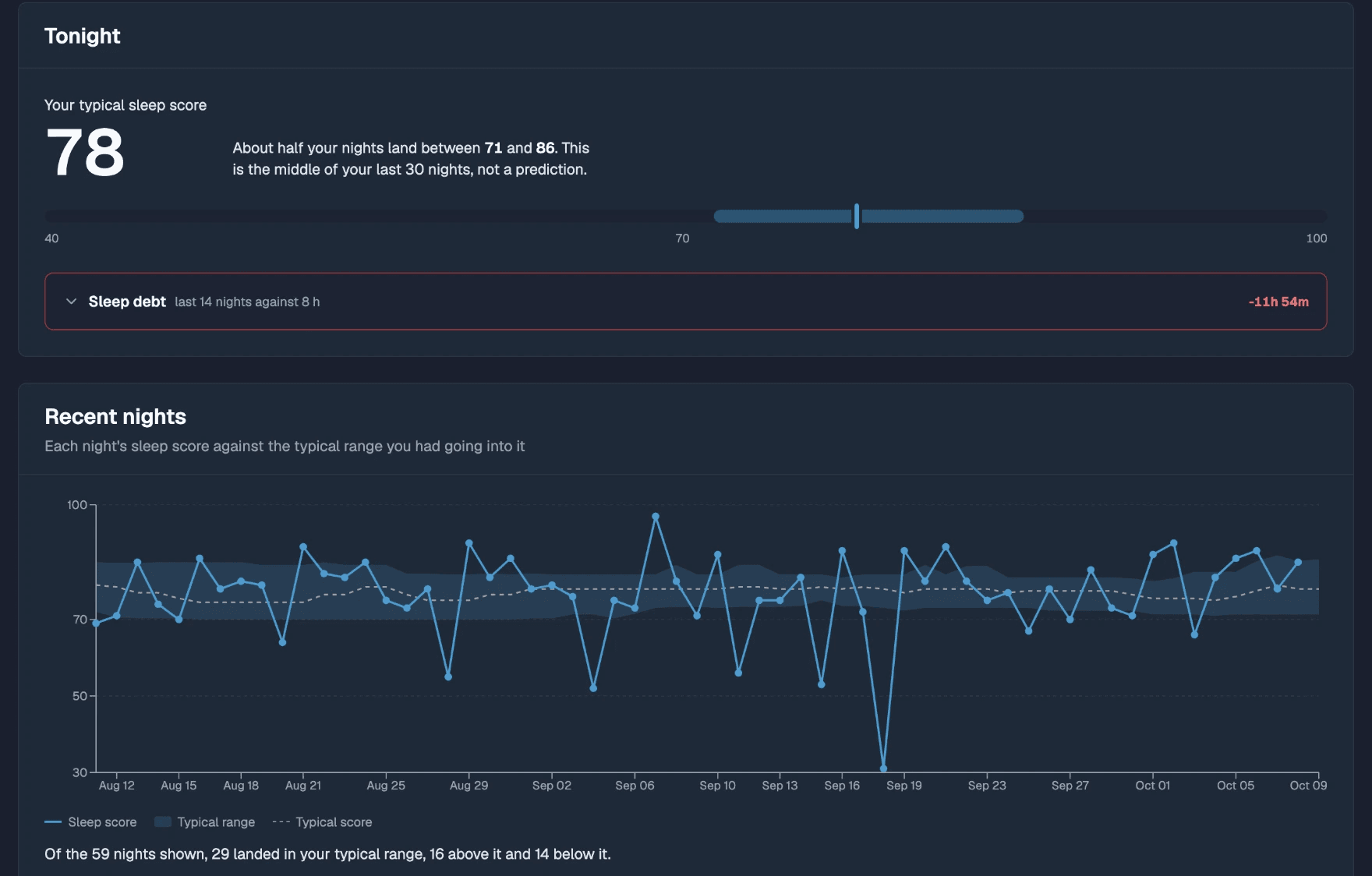The image size is (1372, 876).
Task: Click the 'Your typical sleep score' label
Action: click(126, 105)
